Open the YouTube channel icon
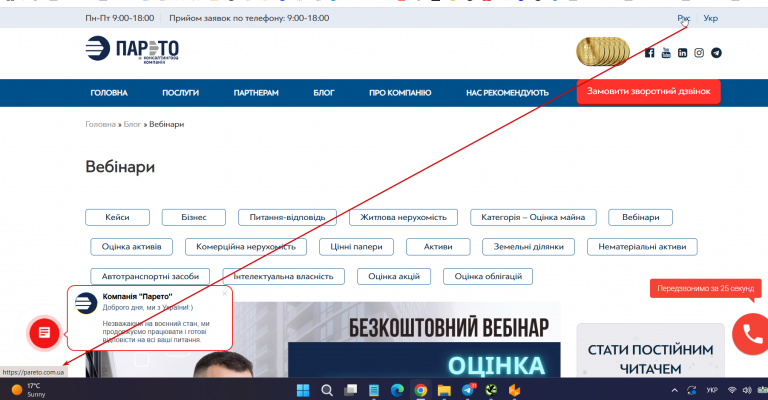 point(666,52)
